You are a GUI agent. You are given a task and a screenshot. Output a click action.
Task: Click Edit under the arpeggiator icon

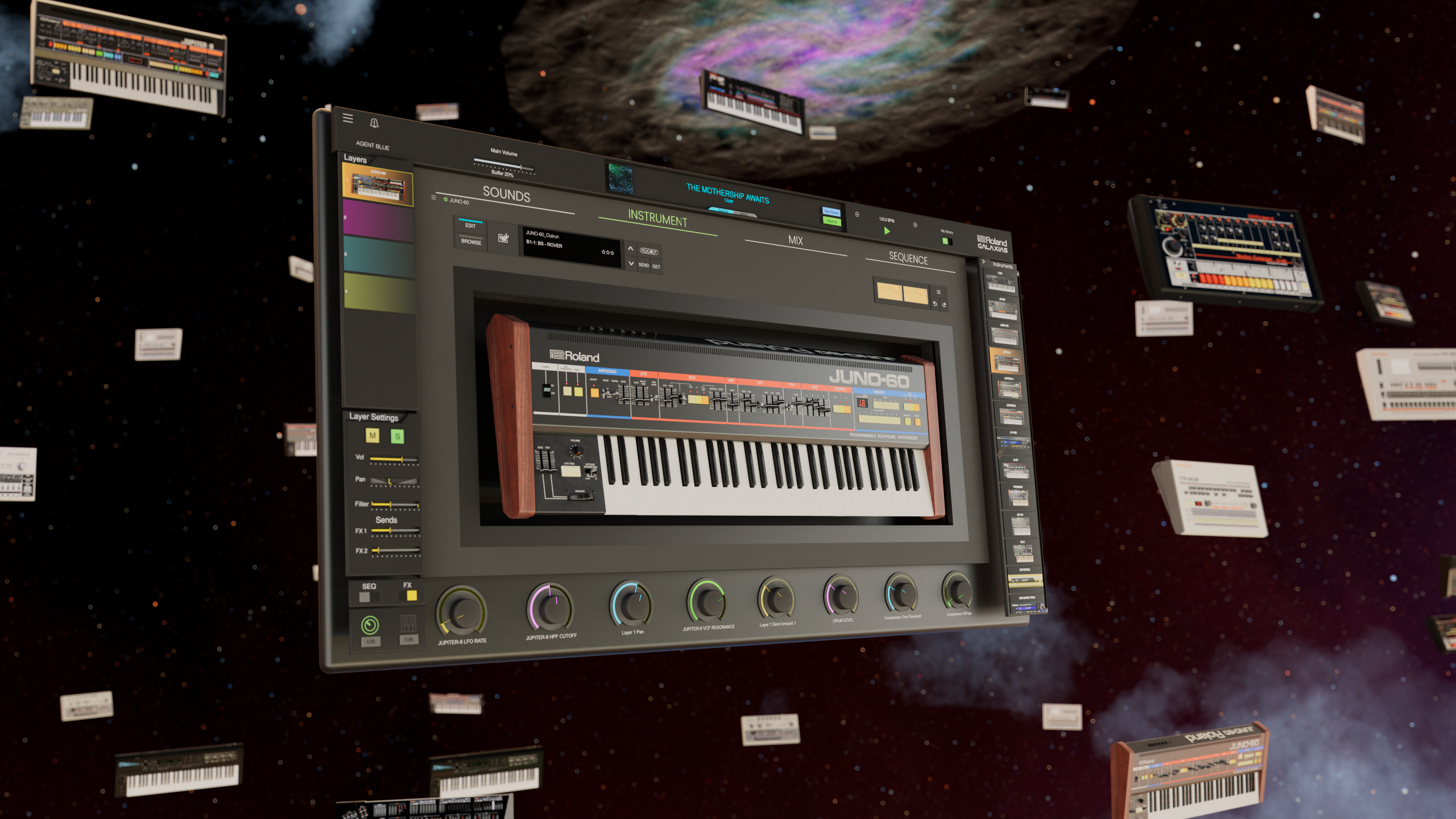[370, 642]
